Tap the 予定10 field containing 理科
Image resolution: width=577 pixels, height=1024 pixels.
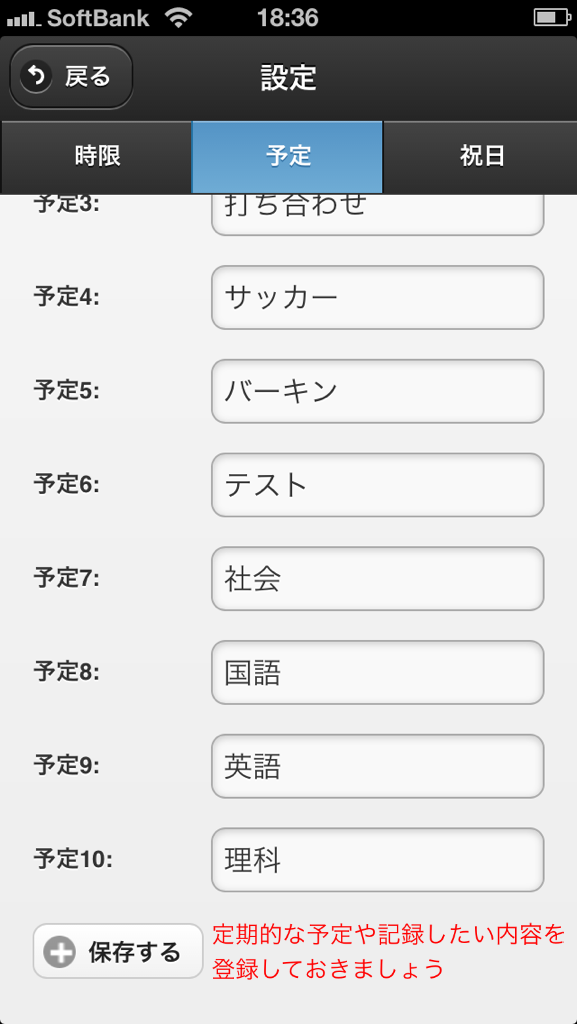pyautogui.click(x=377, y=859)
